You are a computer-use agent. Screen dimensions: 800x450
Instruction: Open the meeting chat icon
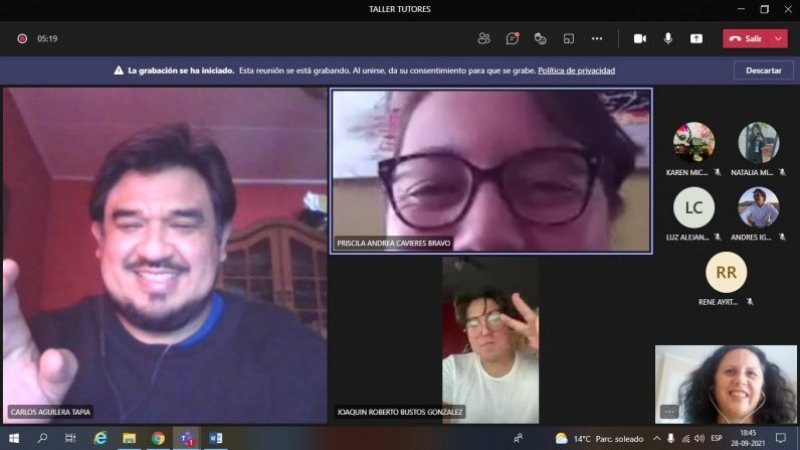[512, 38]
